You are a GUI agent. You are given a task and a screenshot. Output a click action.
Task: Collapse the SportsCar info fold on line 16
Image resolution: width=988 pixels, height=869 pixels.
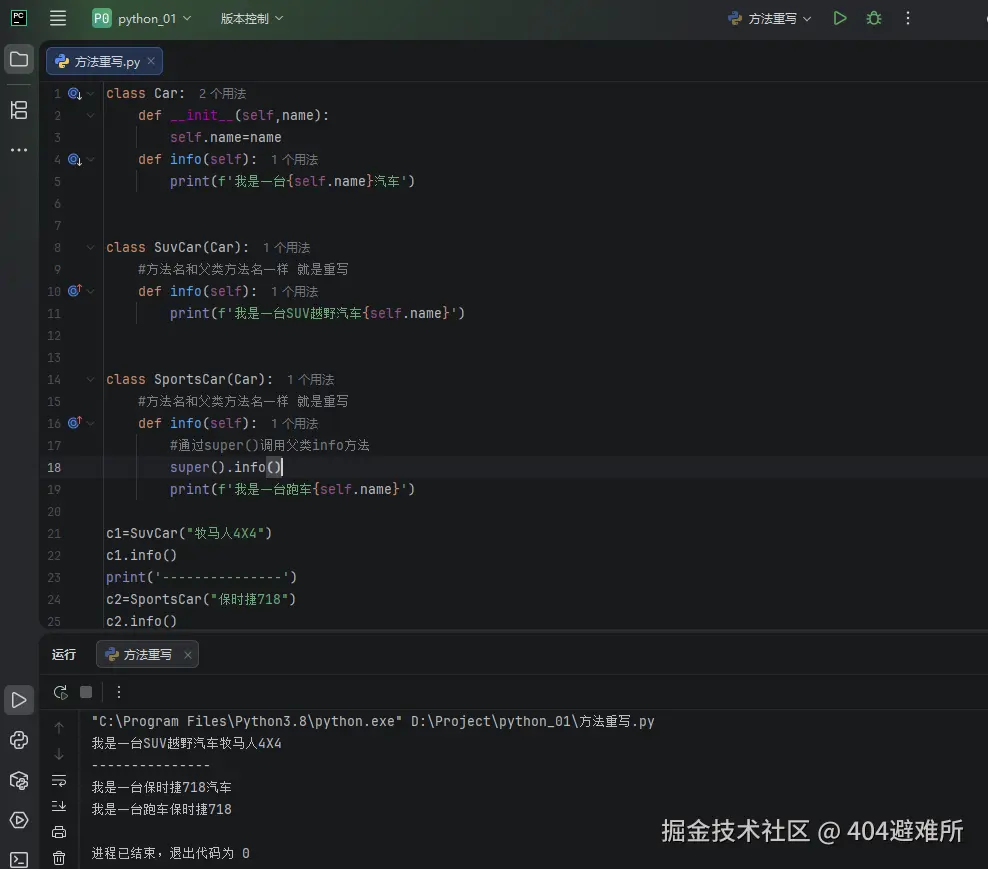click(91, 423)
